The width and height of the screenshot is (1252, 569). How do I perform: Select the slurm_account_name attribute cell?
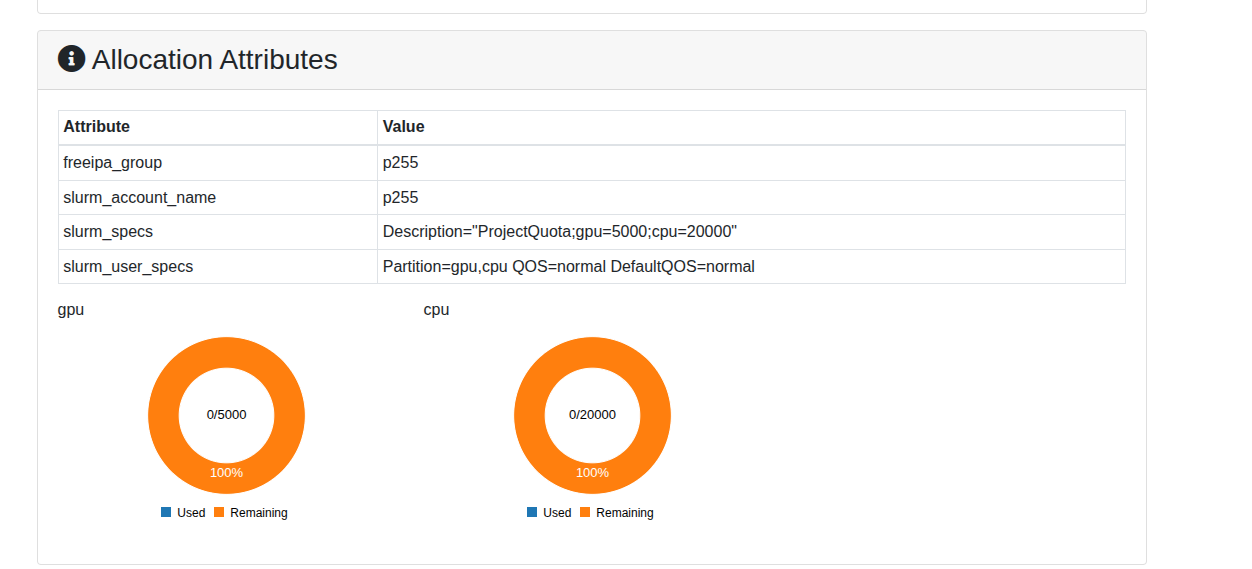tap(218, 197)
